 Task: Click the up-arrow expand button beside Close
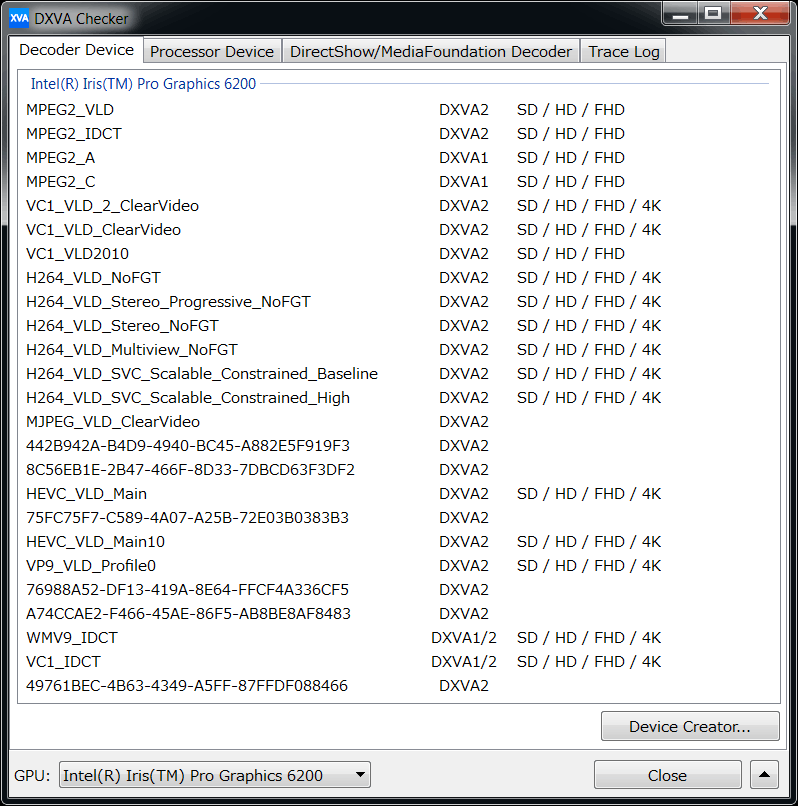pyautogui.click(x=764, y=775)
